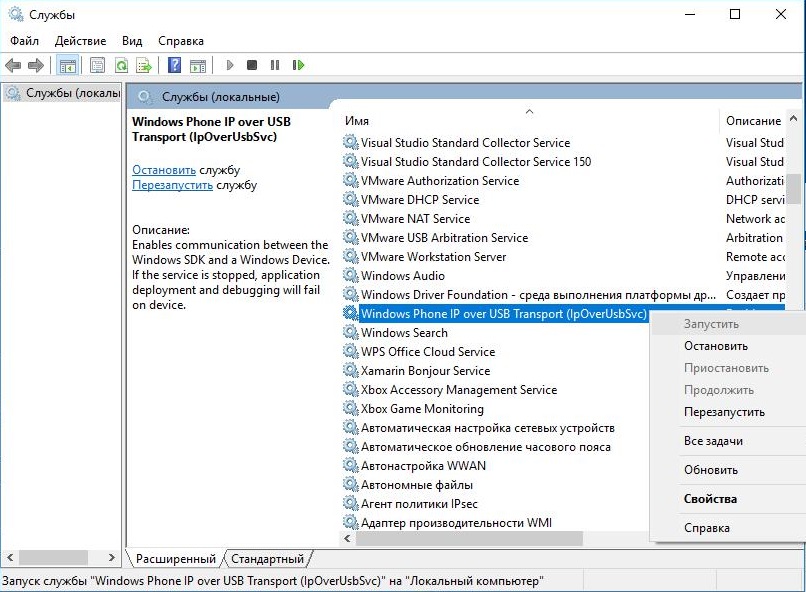Image resolution: width=806 pixels, height=592 pixels.
Task: Click the toolbar Forward arrow
Action: click(35, 65)
